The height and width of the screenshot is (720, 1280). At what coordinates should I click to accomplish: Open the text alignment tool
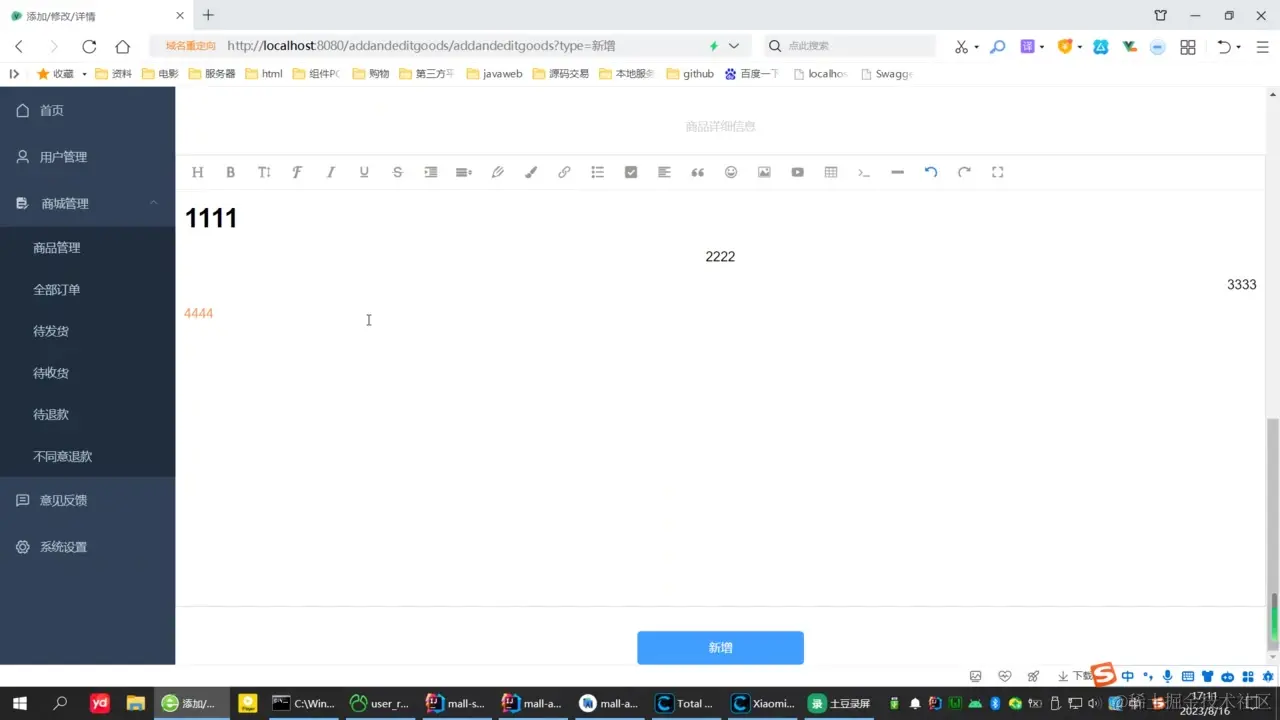[x=664, y=172]
